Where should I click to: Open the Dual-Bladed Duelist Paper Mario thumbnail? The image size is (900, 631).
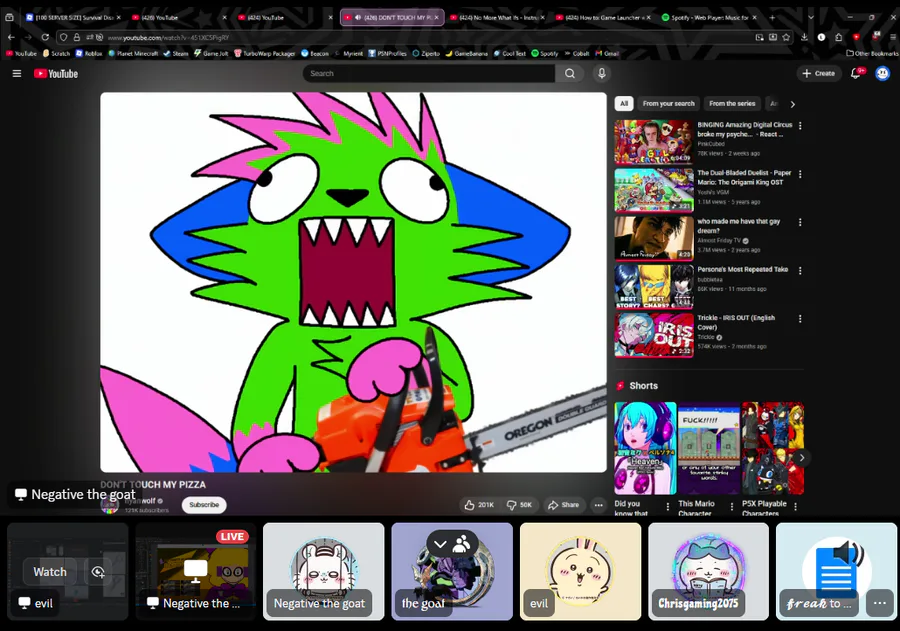click(x=654, y=190)
